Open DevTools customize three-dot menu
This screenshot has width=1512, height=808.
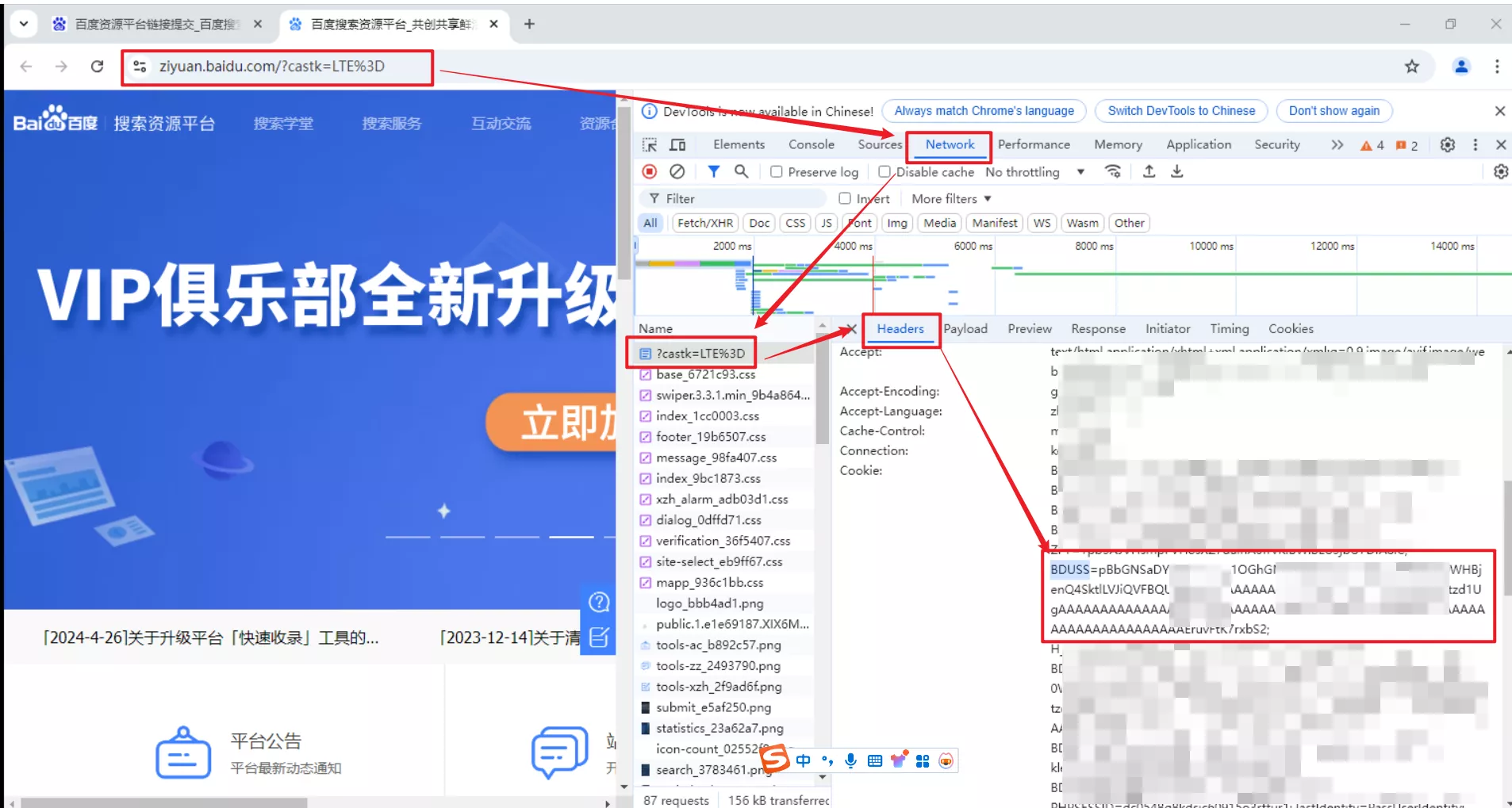(x=1476, y=144)
